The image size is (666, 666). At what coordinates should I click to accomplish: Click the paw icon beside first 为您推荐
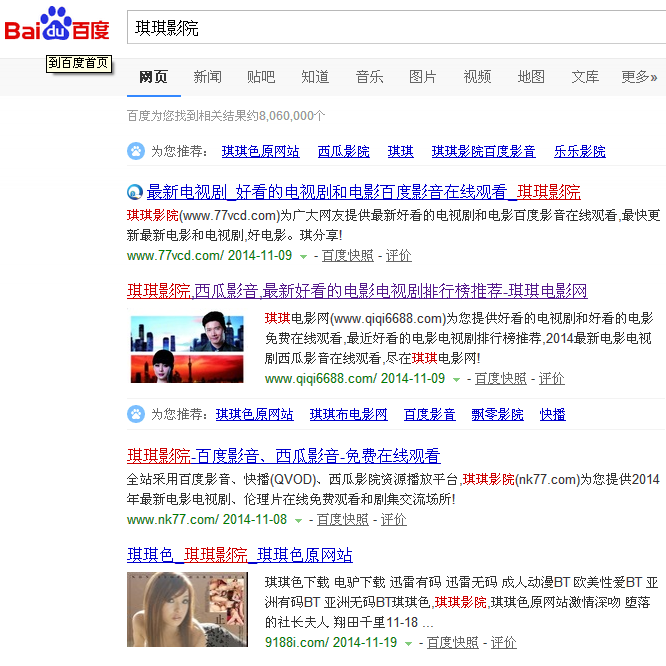(x=136, y=151)
